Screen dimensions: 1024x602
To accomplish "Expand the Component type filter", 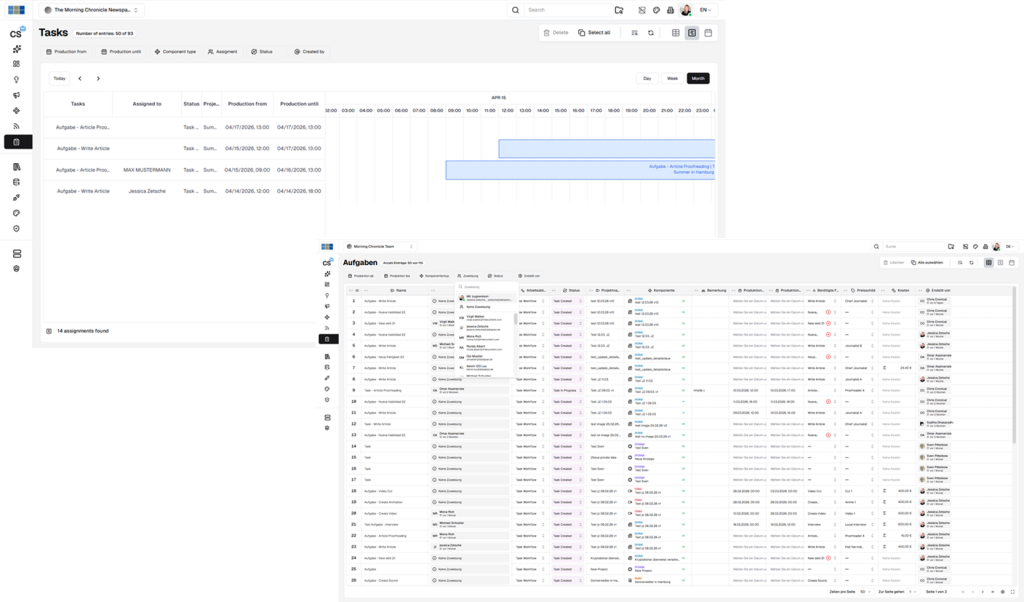I will [175, 51].
